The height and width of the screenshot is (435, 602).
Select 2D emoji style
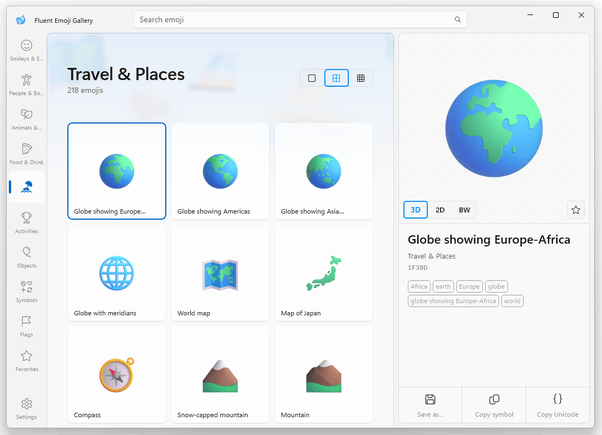(x=440, y=210)
